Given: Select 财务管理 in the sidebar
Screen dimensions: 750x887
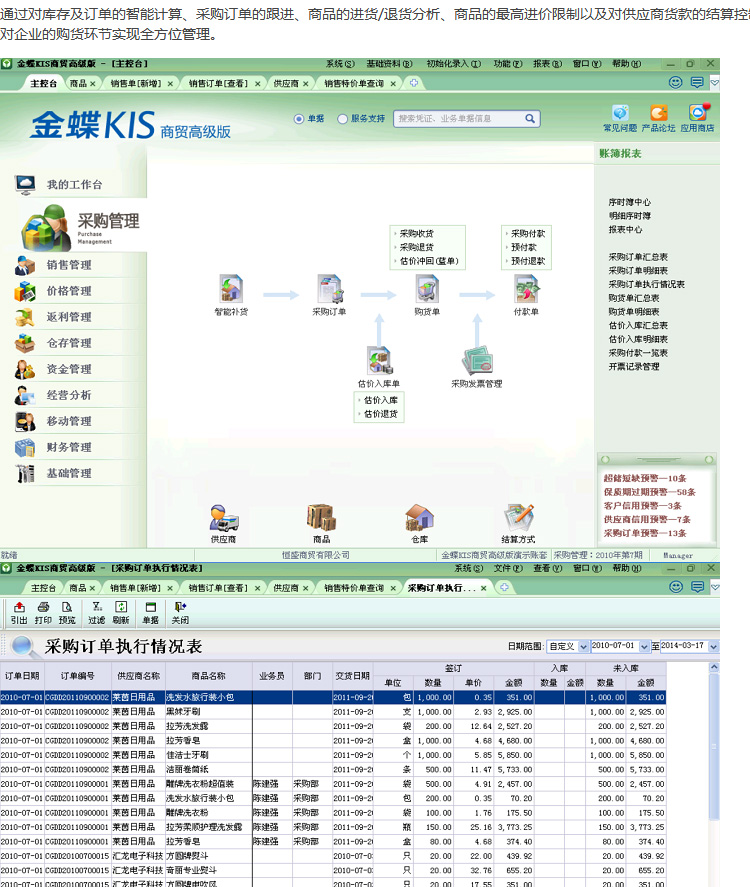Looking at the screenshot, I should pyautogui.click(x=69, y=447).
